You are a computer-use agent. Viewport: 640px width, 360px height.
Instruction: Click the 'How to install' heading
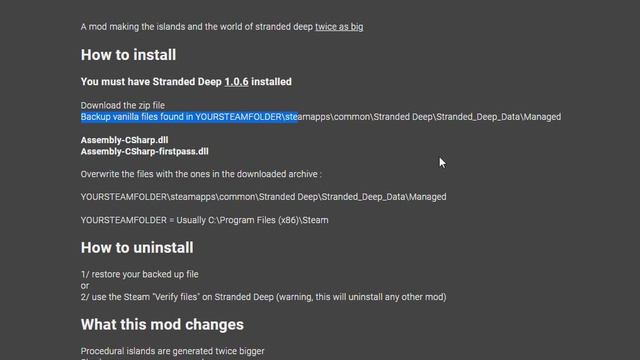pos(128,55)
